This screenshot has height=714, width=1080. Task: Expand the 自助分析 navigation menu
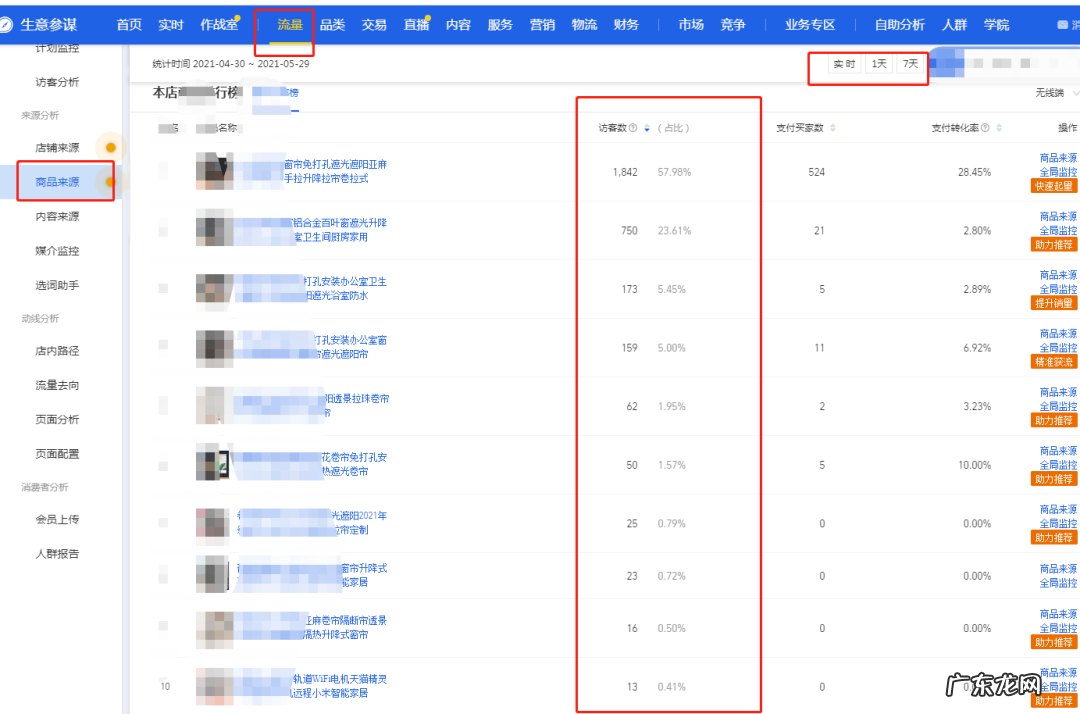900,24
